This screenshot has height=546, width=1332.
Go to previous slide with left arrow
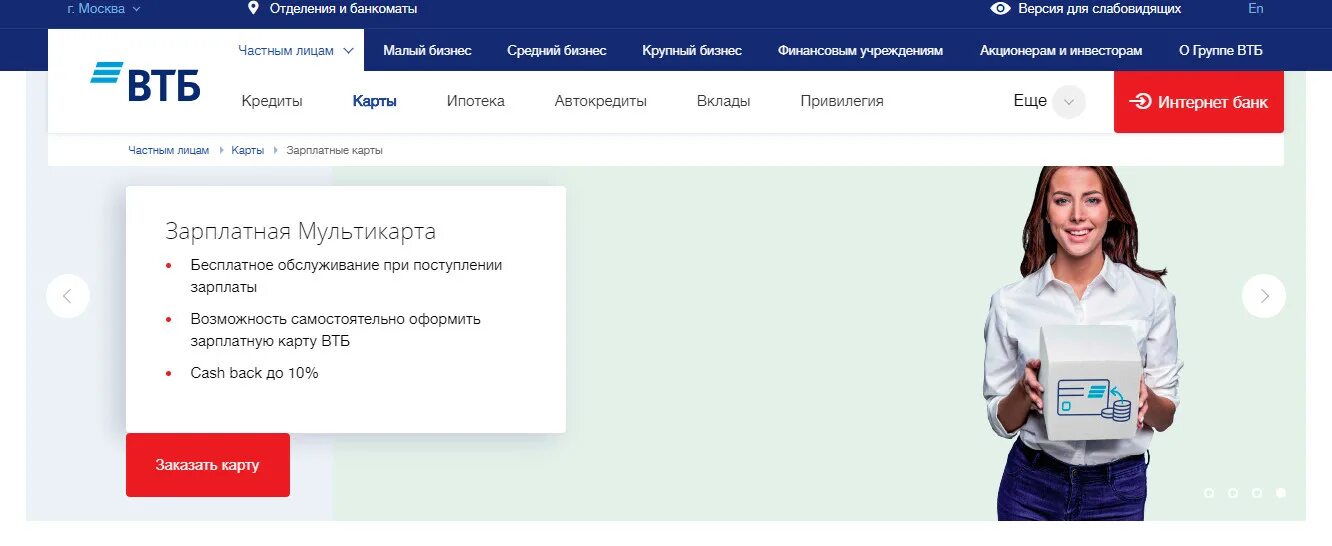68,296
